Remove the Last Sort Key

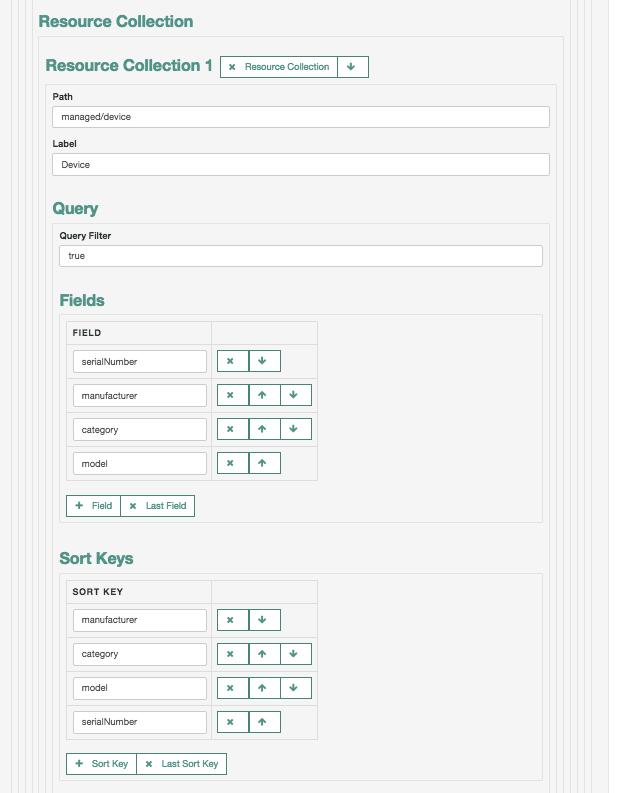click(181, 764)
